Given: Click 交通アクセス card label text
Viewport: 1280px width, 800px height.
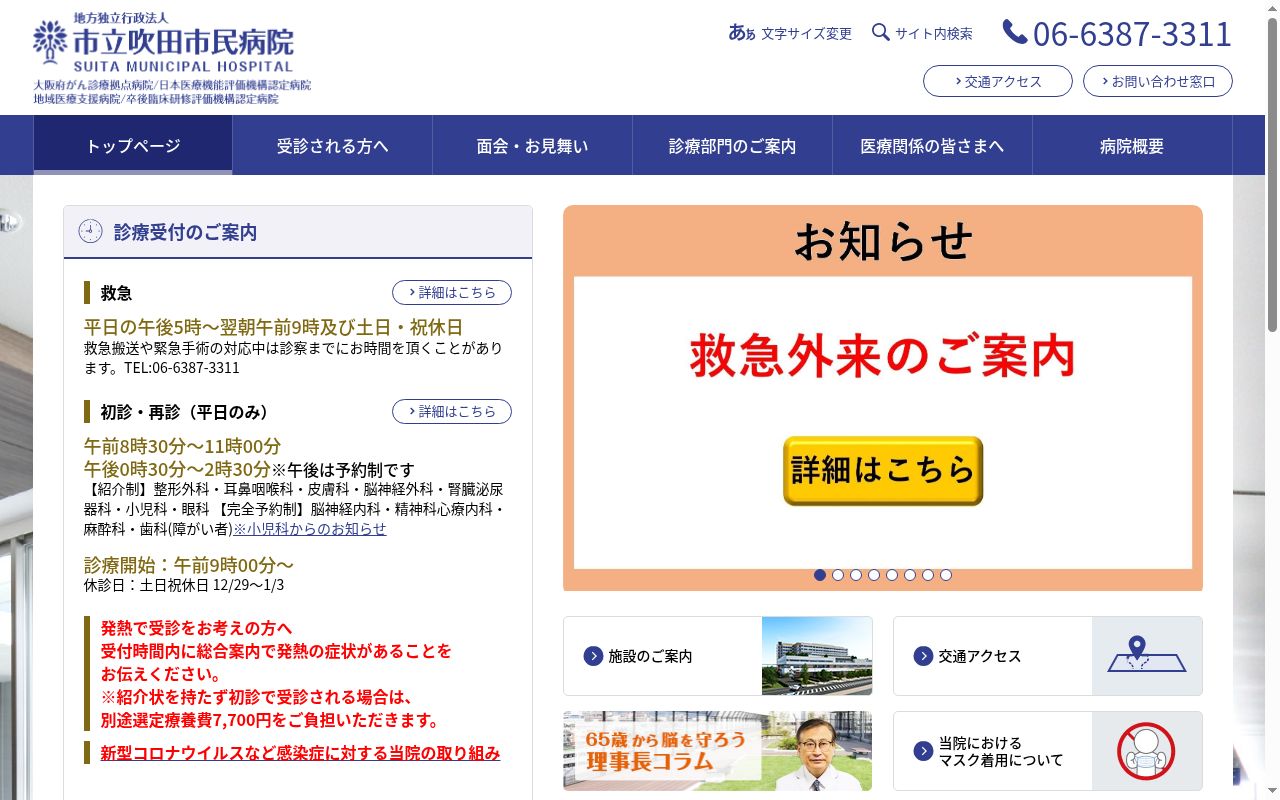Looking at the screenshot, I should coord(980,656).
